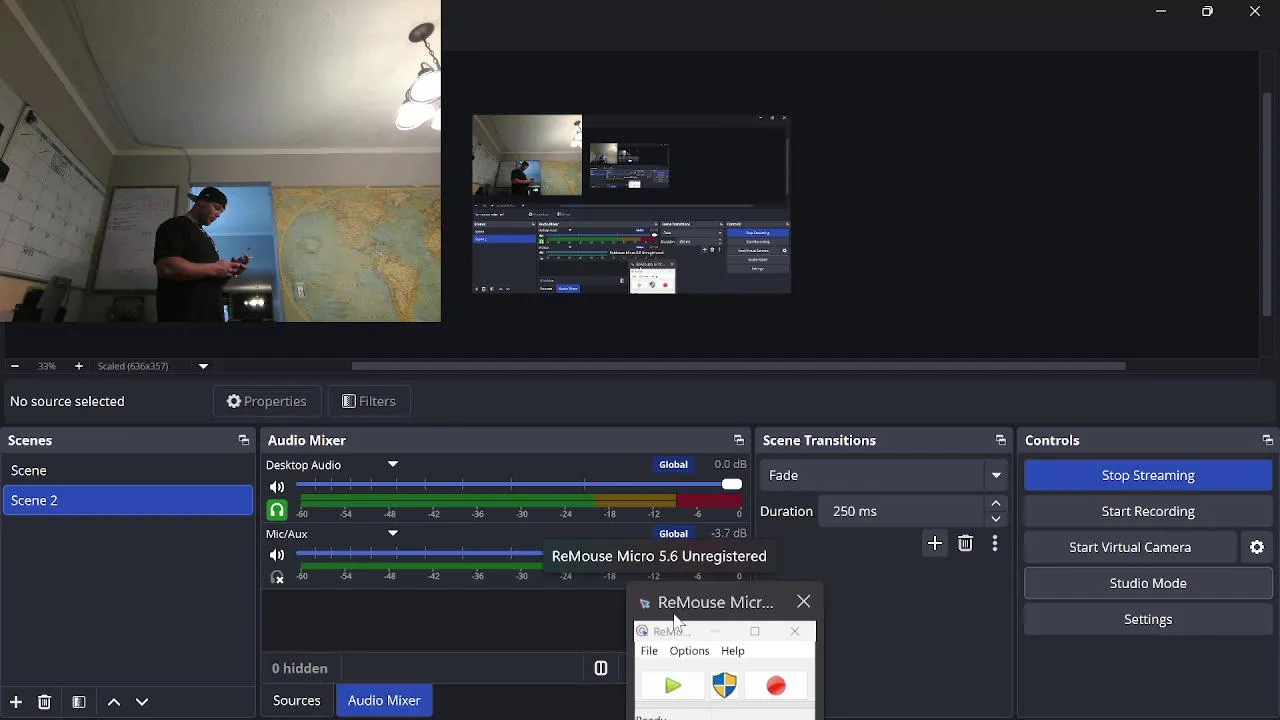This screenshot has width=1280, height=720.
Task: Select the screen capture source in preview
Action: pos(631,204)
